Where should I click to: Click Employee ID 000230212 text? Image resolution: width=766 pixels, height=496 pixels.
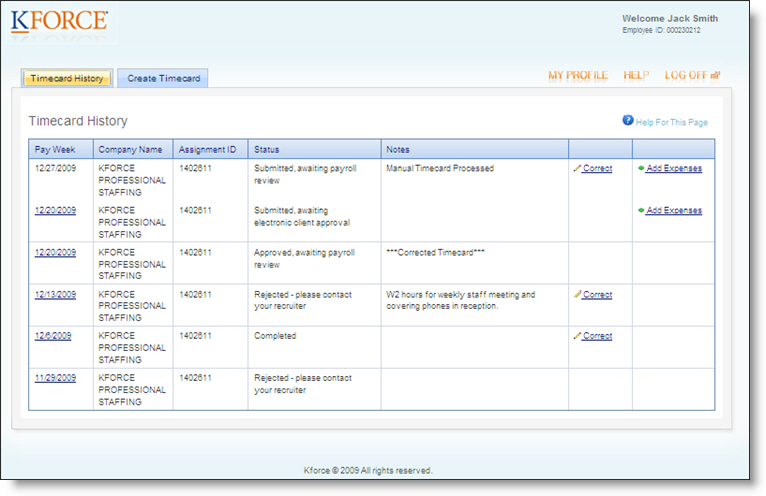pos(661,30)
